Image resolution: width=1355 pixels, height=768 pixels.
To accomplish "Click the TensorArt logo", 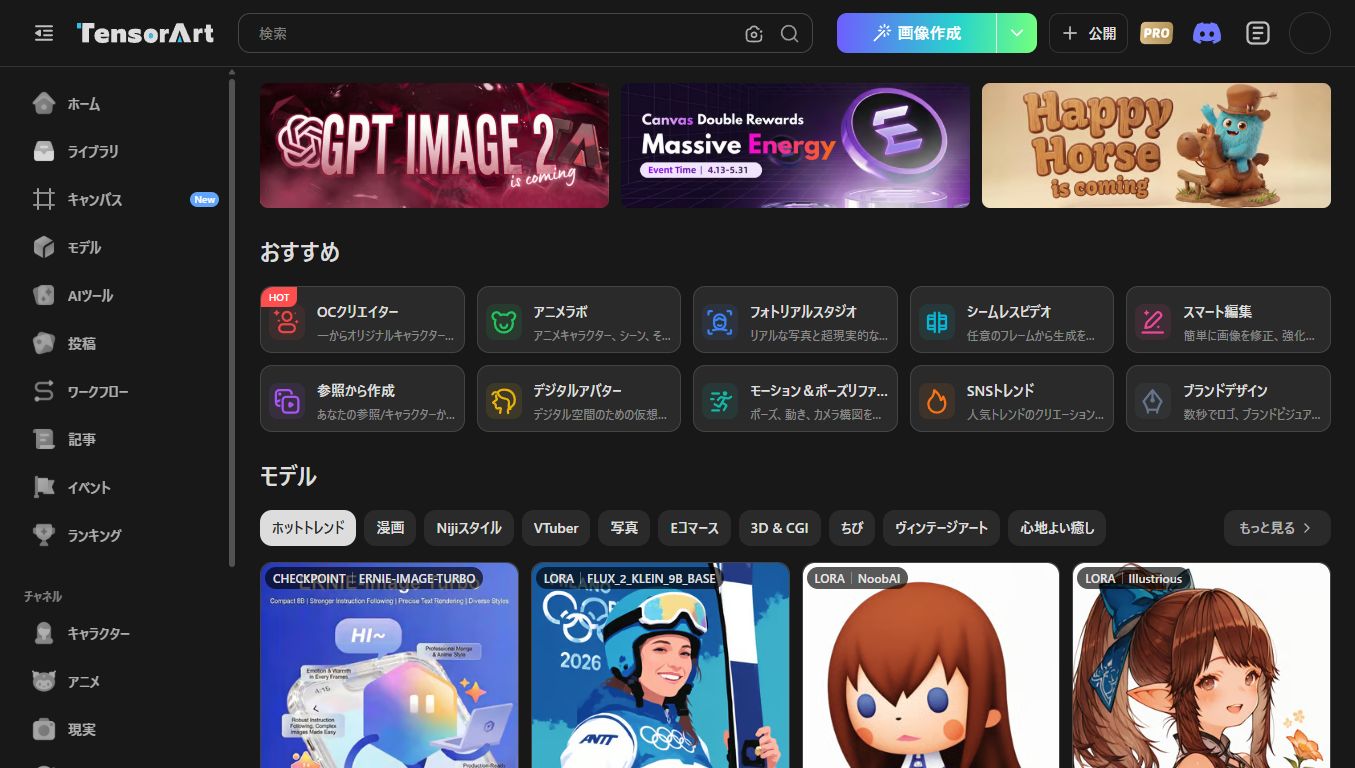I will click(x=145, y=33).
